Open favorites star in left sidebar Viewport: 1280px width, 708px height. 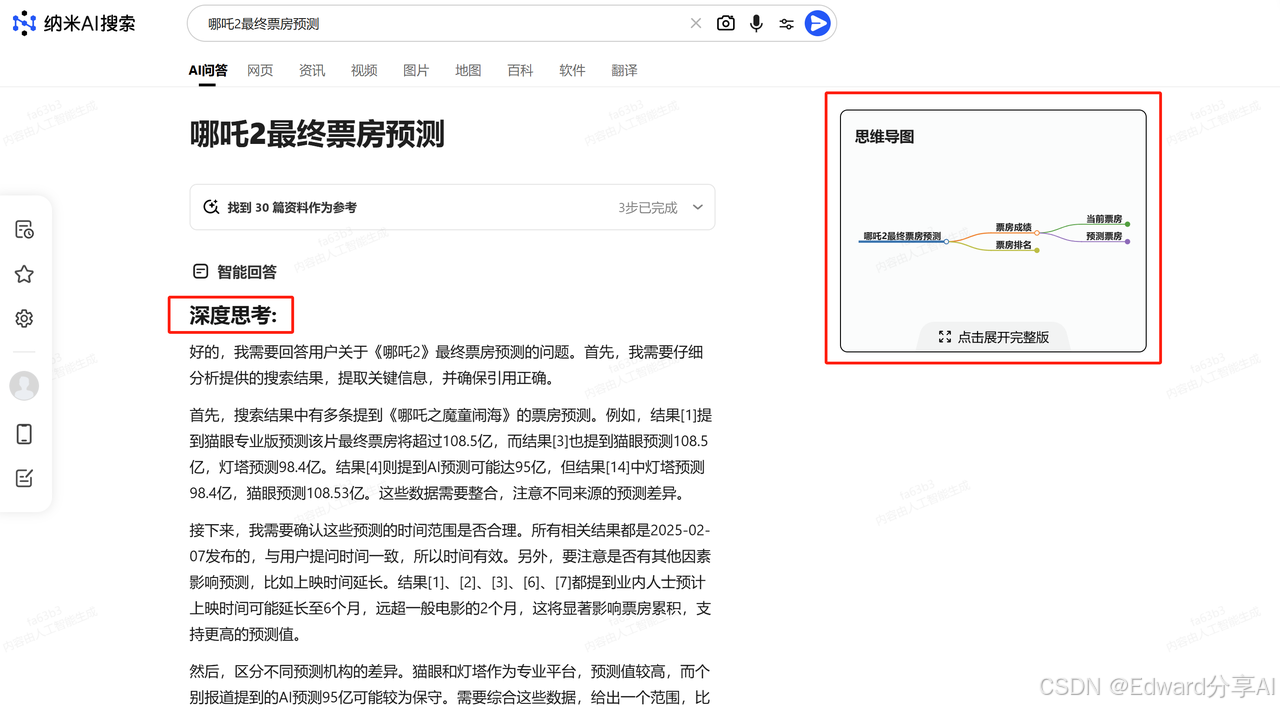pyautogui.click(x=25, y=274)
